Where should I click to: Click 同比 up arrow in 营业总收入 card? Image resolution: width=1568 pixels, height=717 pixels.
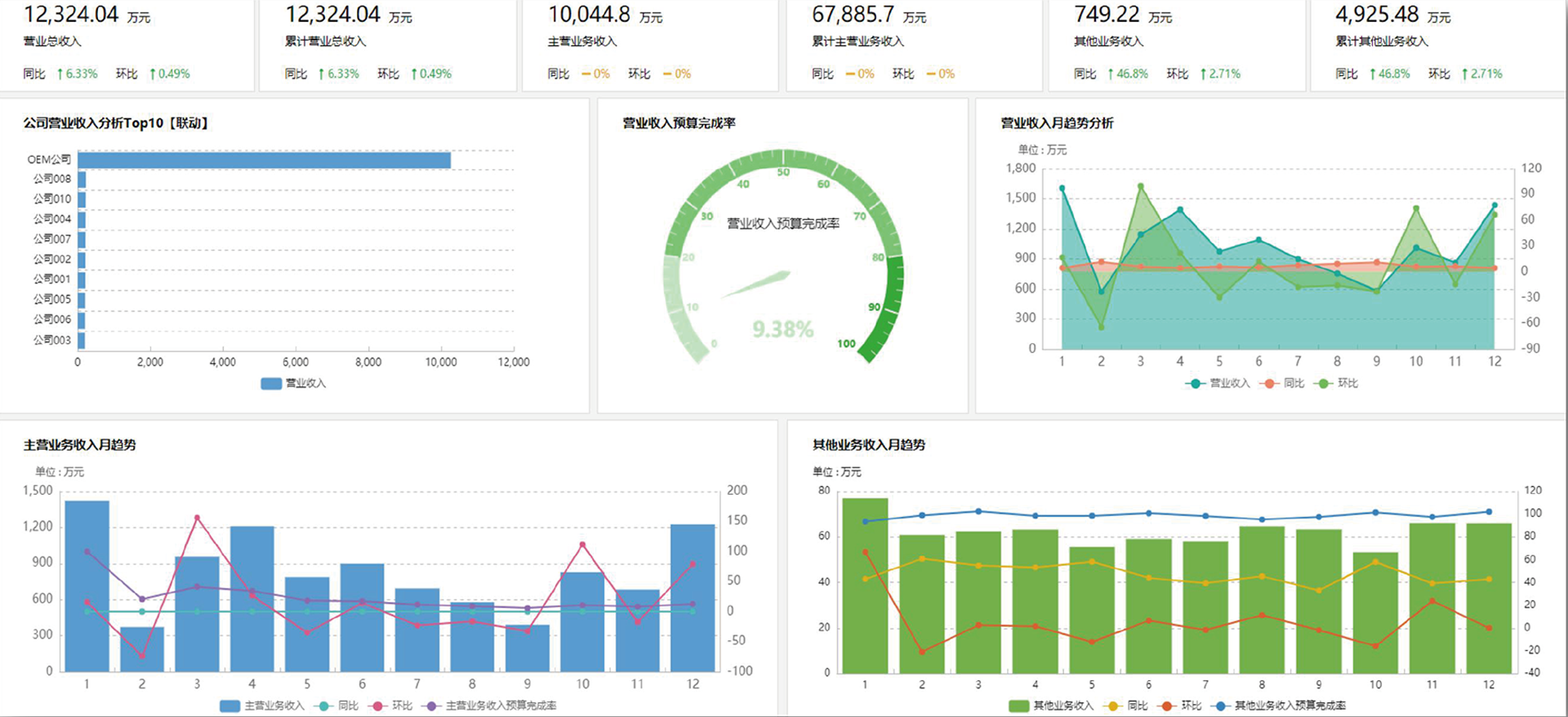click(60, 74)
